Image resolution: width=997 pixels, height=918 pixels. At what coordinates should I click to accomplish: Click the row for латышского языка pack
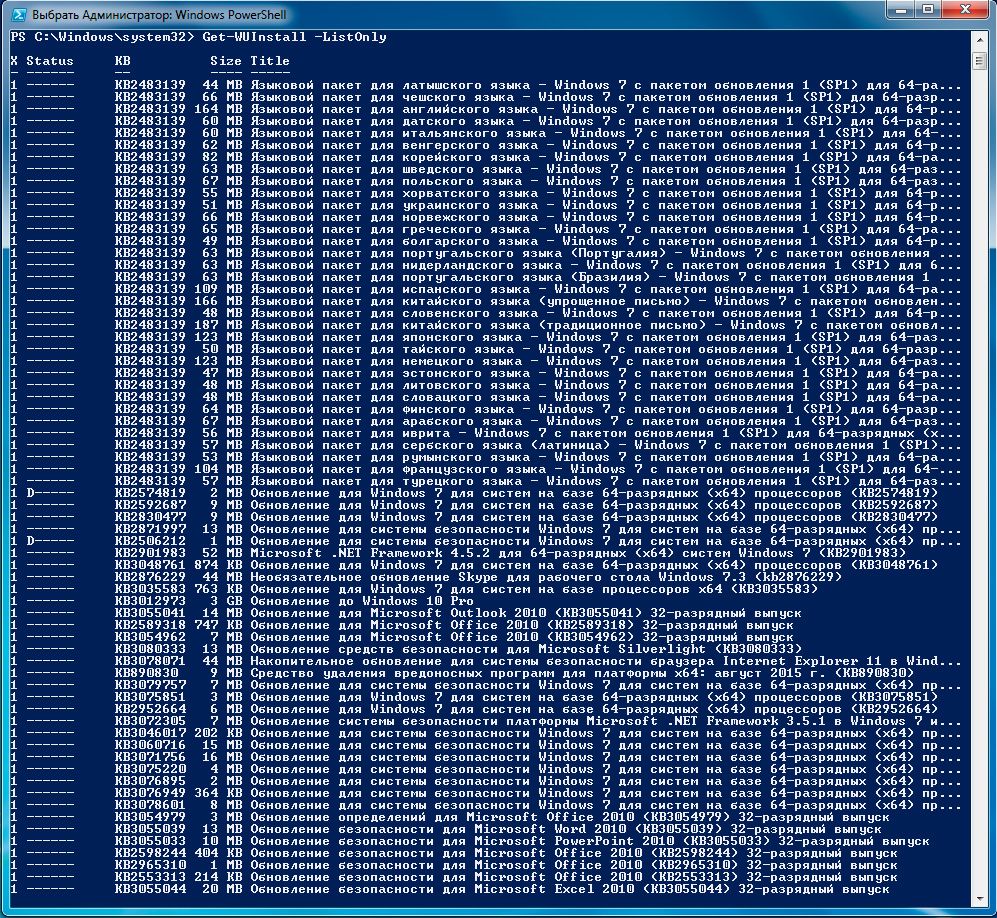485,85
